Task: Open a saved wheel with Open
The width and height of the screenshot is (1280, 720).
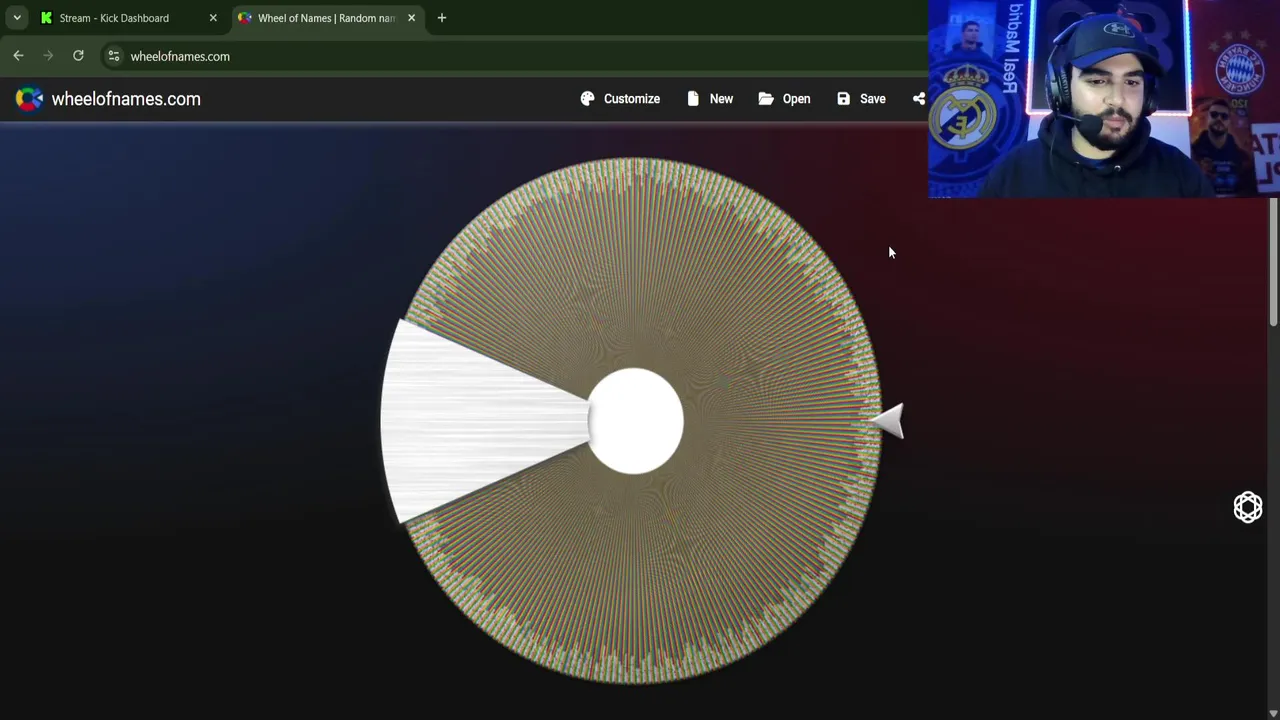Action: 784,99
